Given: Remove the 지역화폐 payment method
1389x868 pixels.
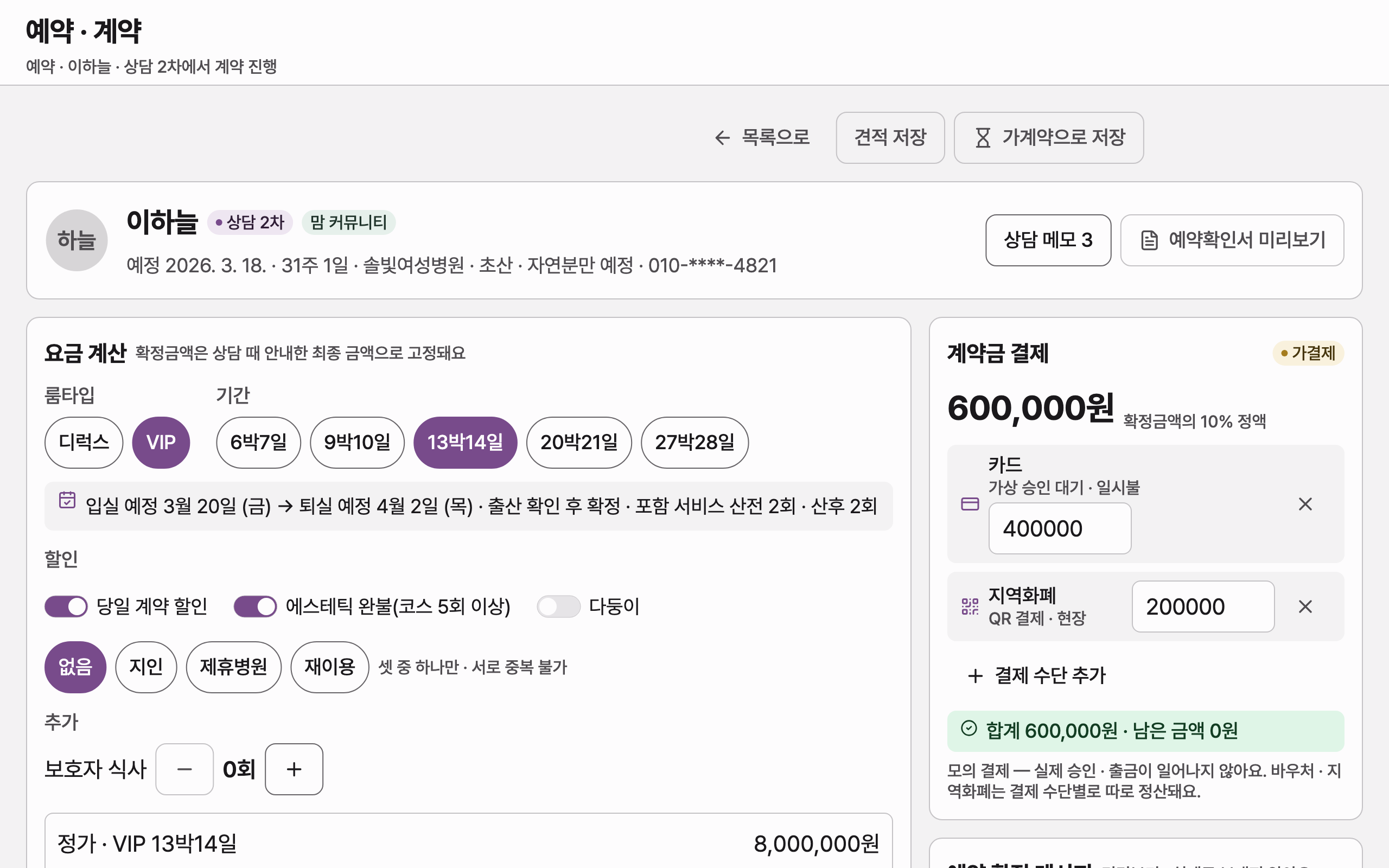Looking at the screenshot, I should tap(1305, 606).
